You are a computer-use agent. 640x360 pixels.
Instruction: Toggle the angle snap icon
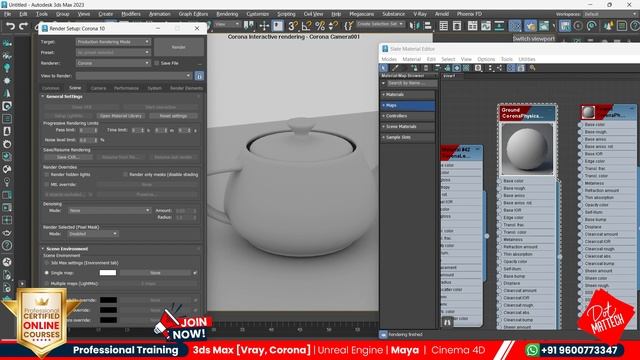[x=306, y=26]
